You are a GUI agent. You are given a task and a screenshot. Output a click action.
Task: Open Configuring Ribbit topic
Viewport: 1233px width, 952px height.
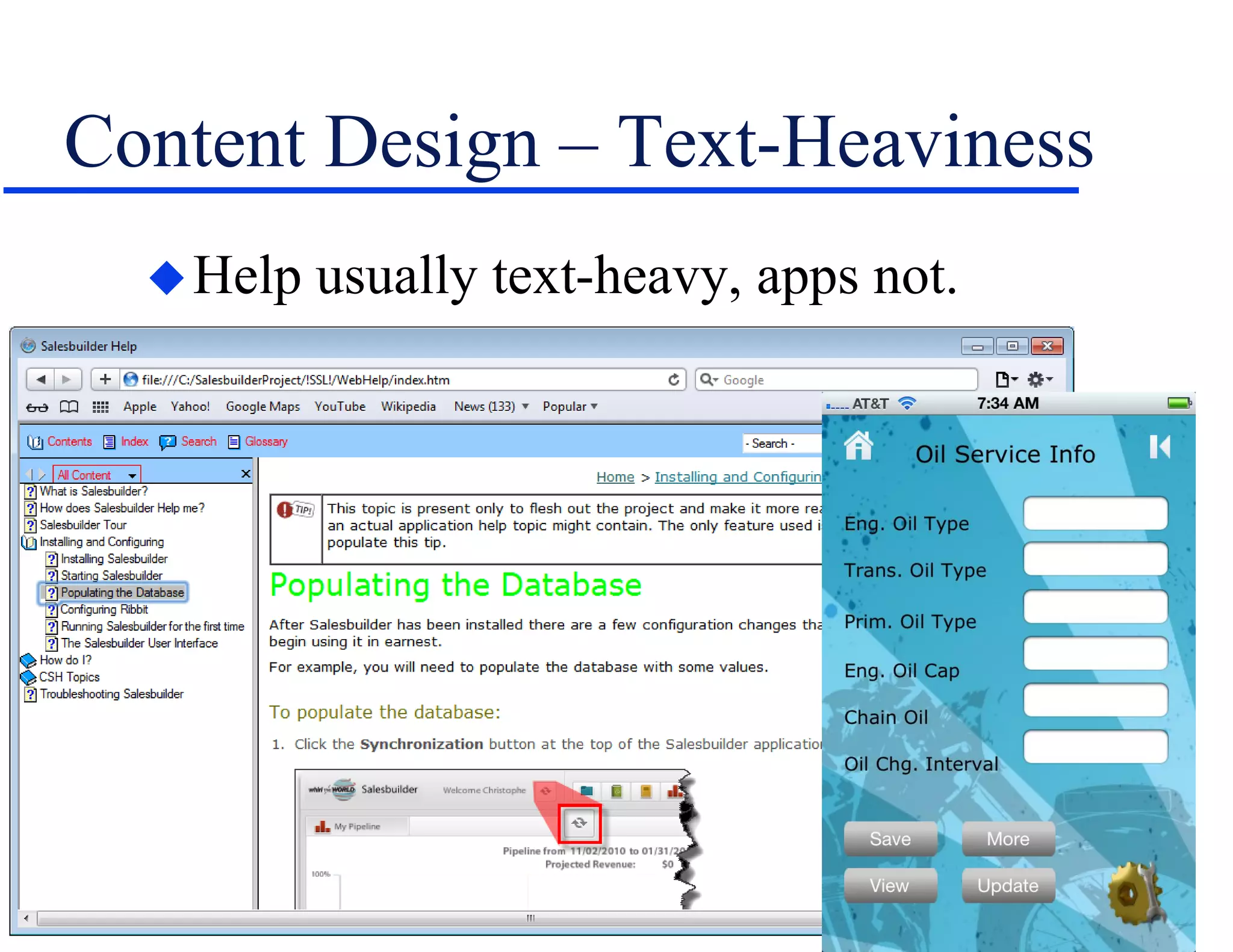98,610
